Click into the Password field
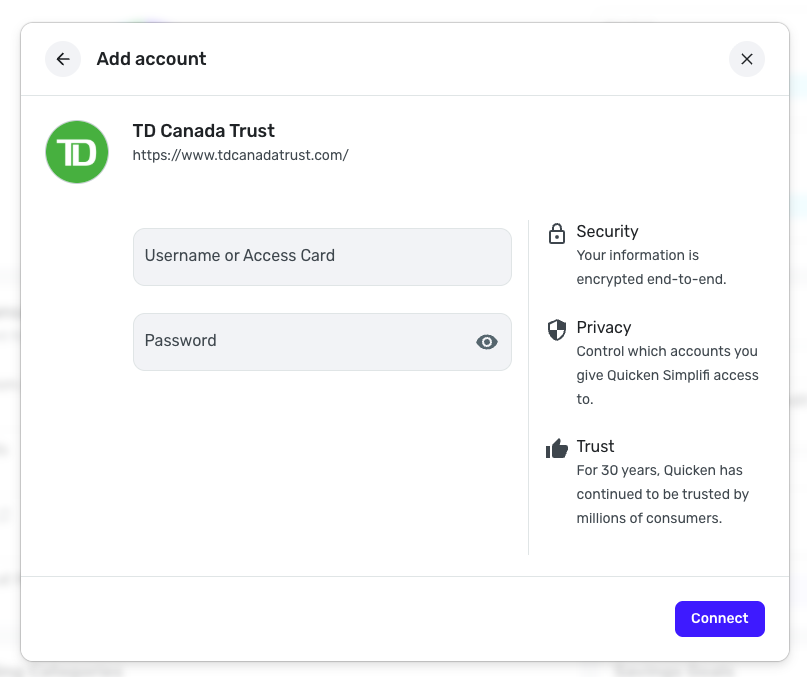807x677 pixels. tap(300, 342)
